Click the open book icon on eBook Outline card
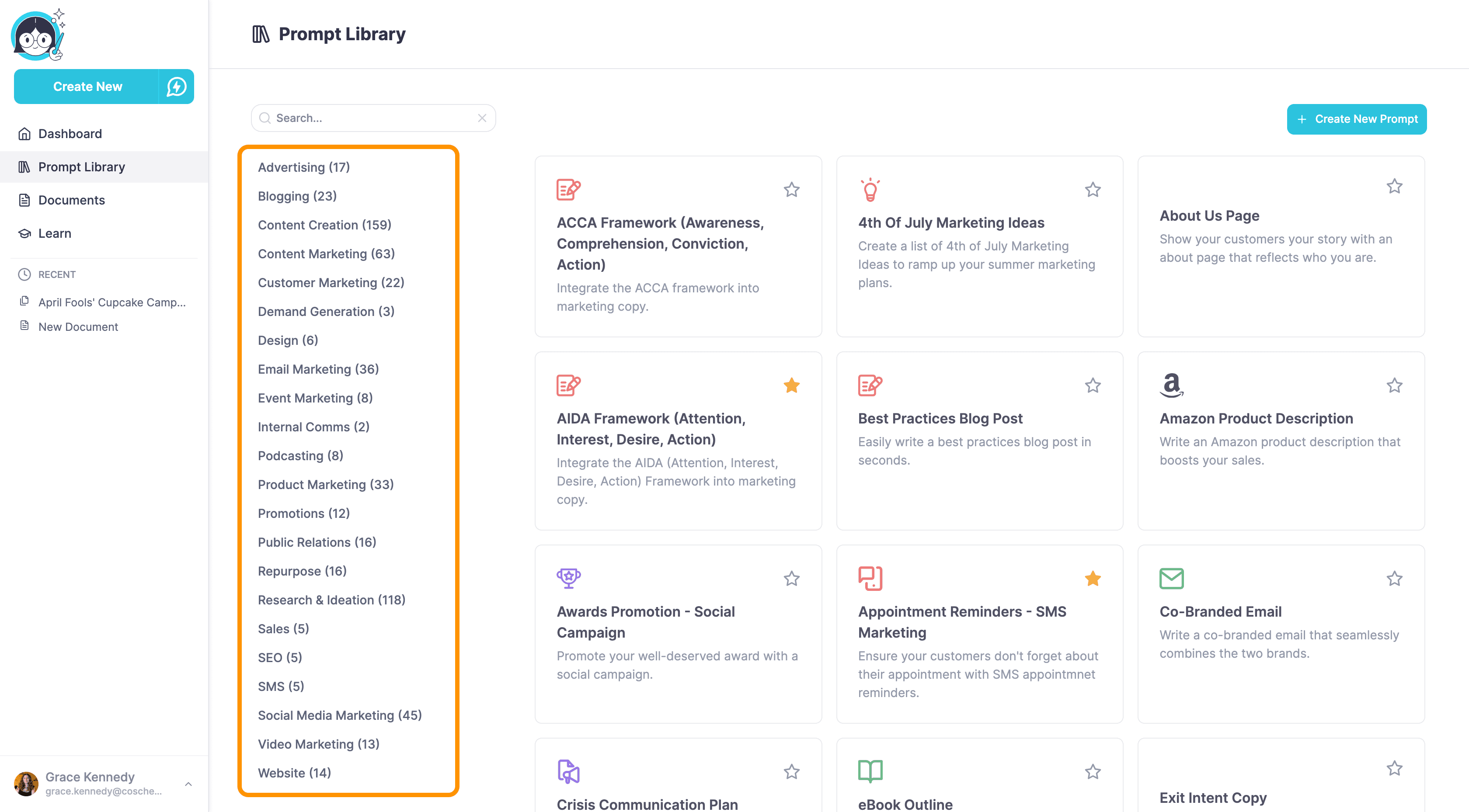The image size is (1469, 812). [870, 771]
